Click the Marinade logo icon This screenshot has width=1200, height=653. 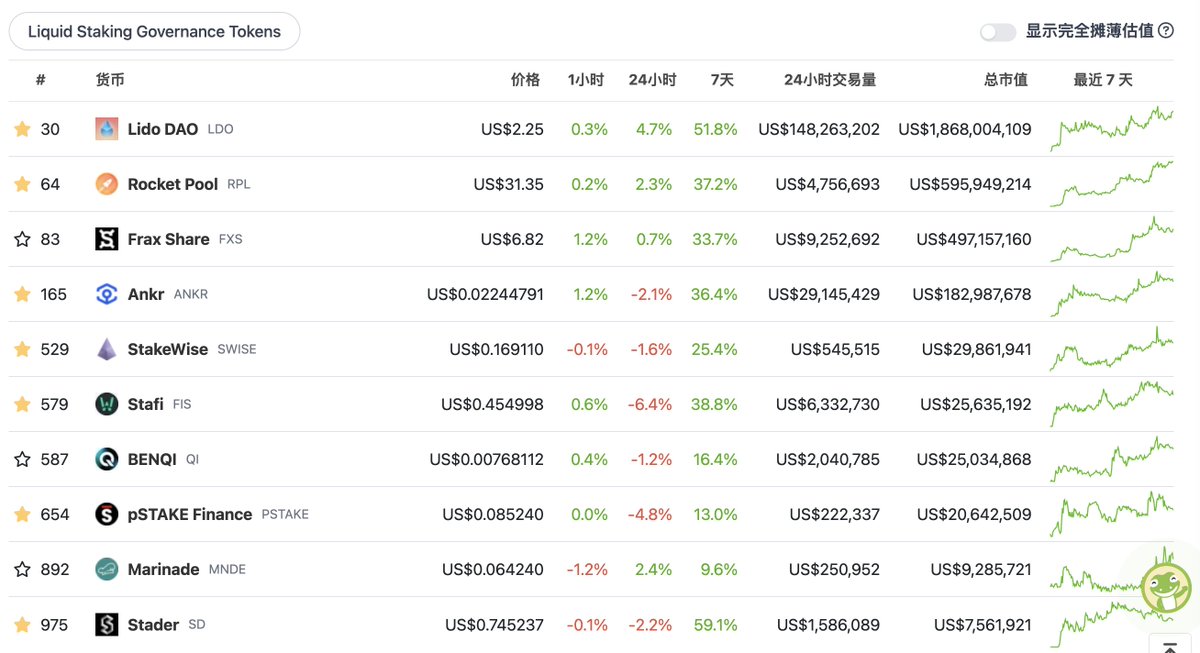point(107,569)
